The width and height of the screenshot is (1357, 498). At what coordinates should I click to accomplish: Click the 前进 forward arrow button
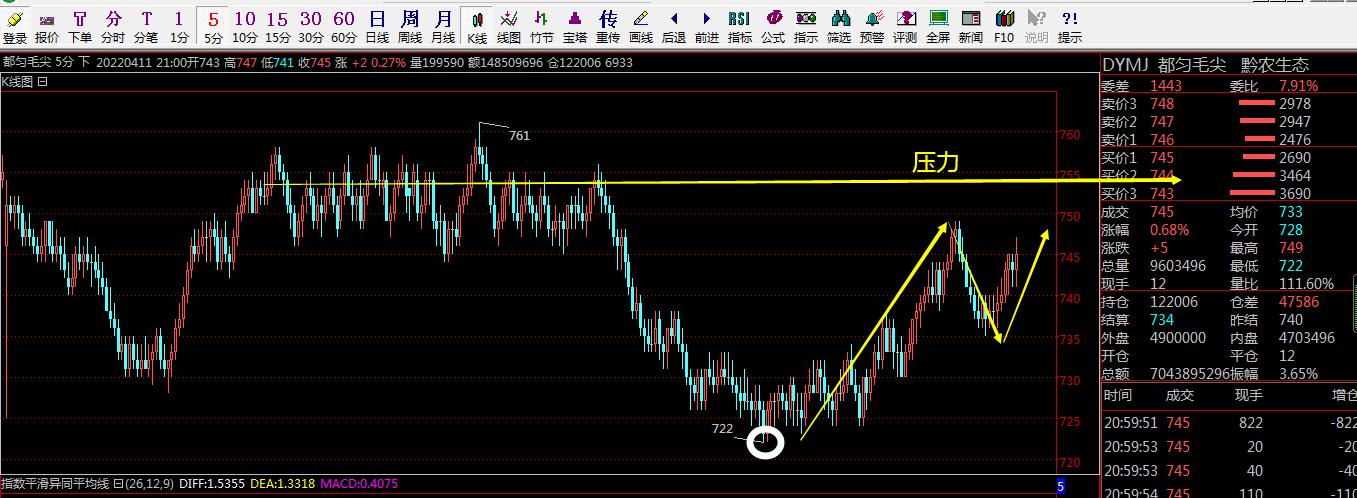(707, 27)
